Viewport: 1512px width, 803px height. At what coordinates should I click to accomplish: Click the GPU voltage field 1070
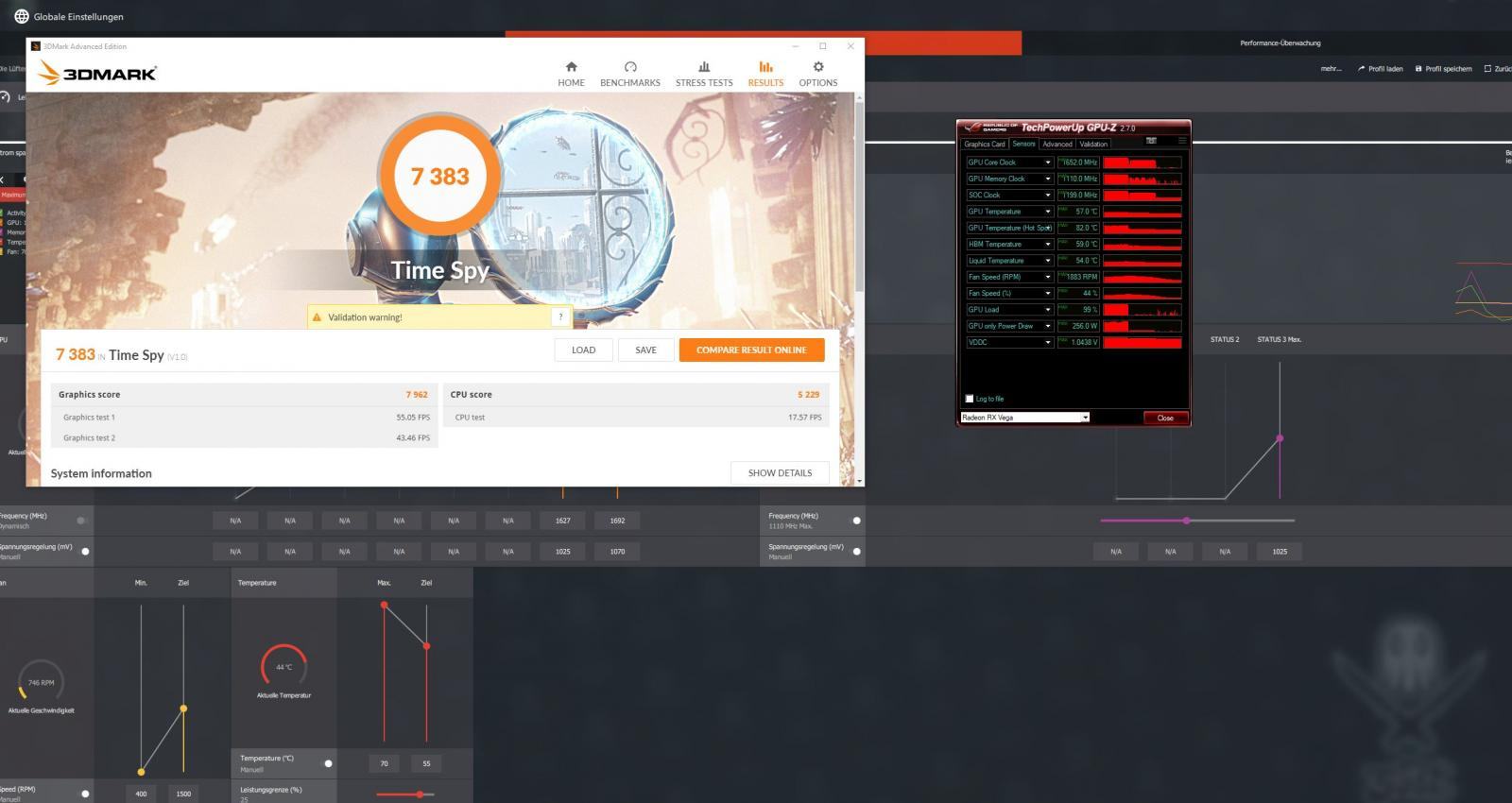click(x=617, y=551)
